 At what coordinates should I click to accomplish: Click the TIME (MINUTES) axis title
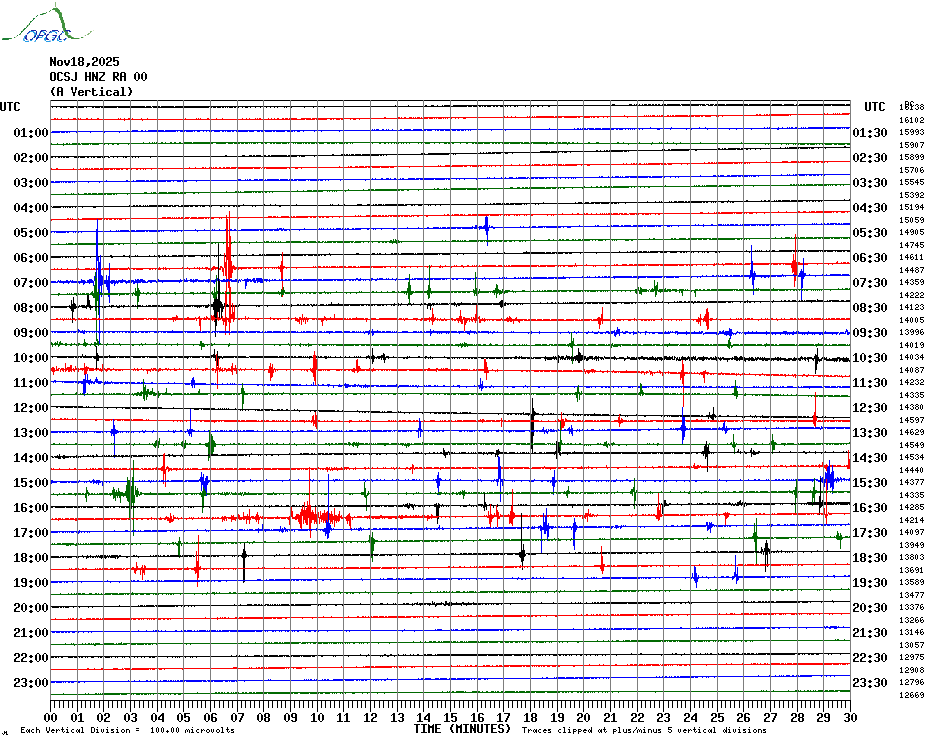462,729
